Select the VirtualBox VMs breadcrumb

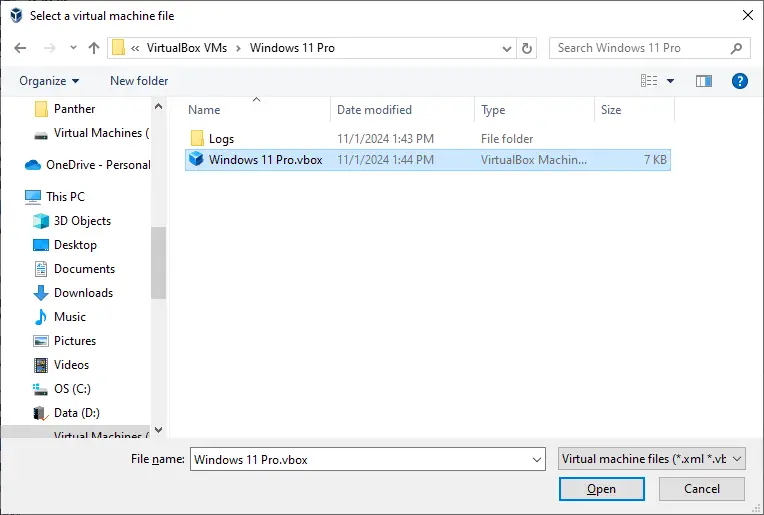[x=187, y=48]
